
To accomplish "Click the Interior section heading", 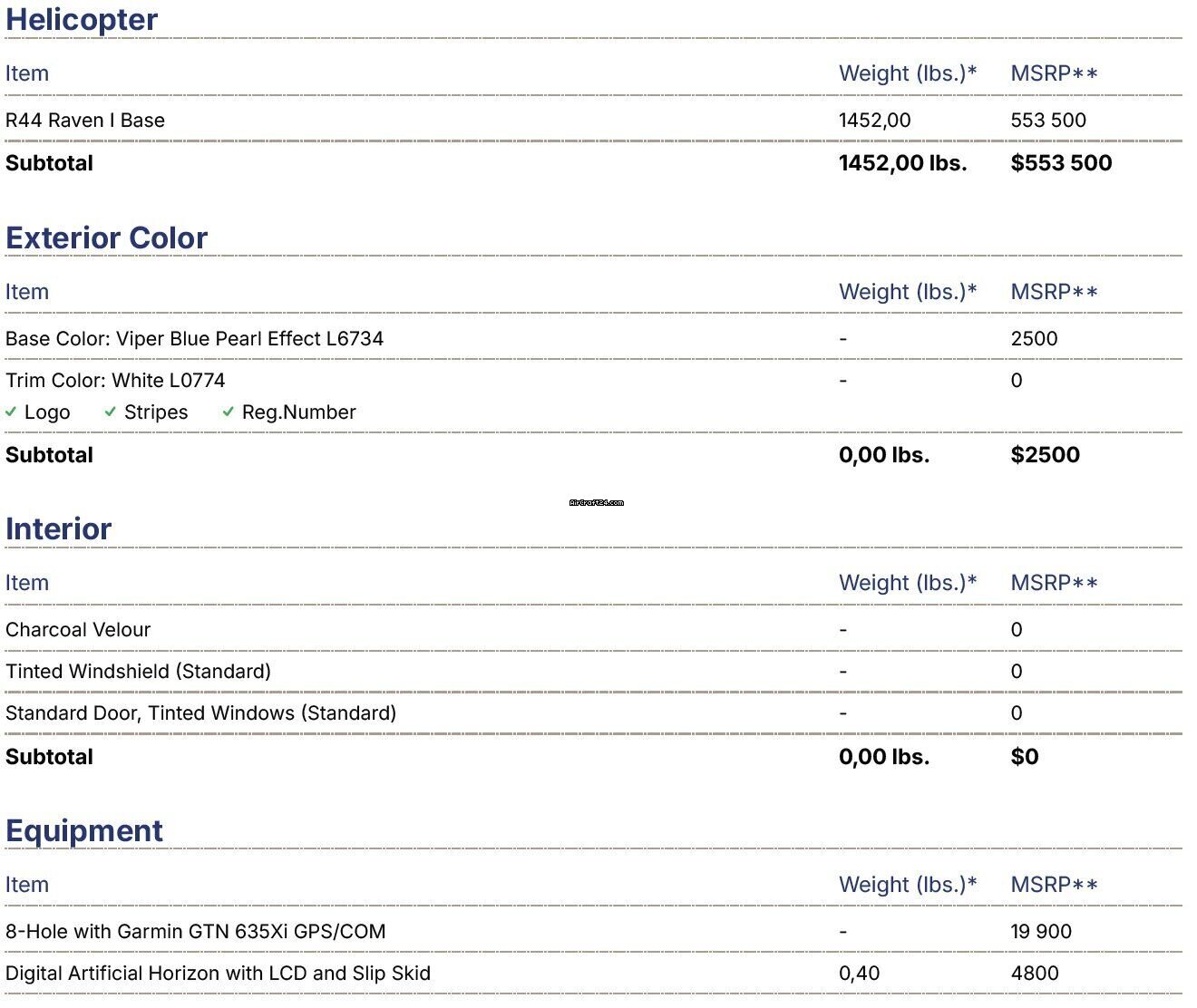I will coord(58,528).
